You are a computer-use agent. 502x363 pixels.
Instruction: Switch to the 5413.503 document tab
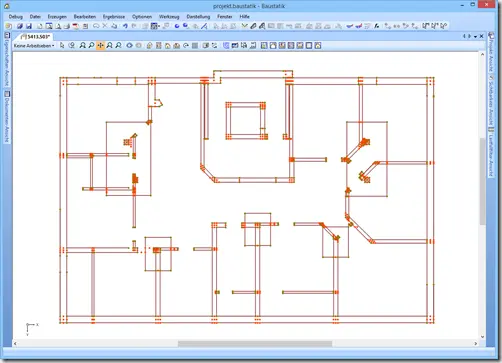pos(36,37)
